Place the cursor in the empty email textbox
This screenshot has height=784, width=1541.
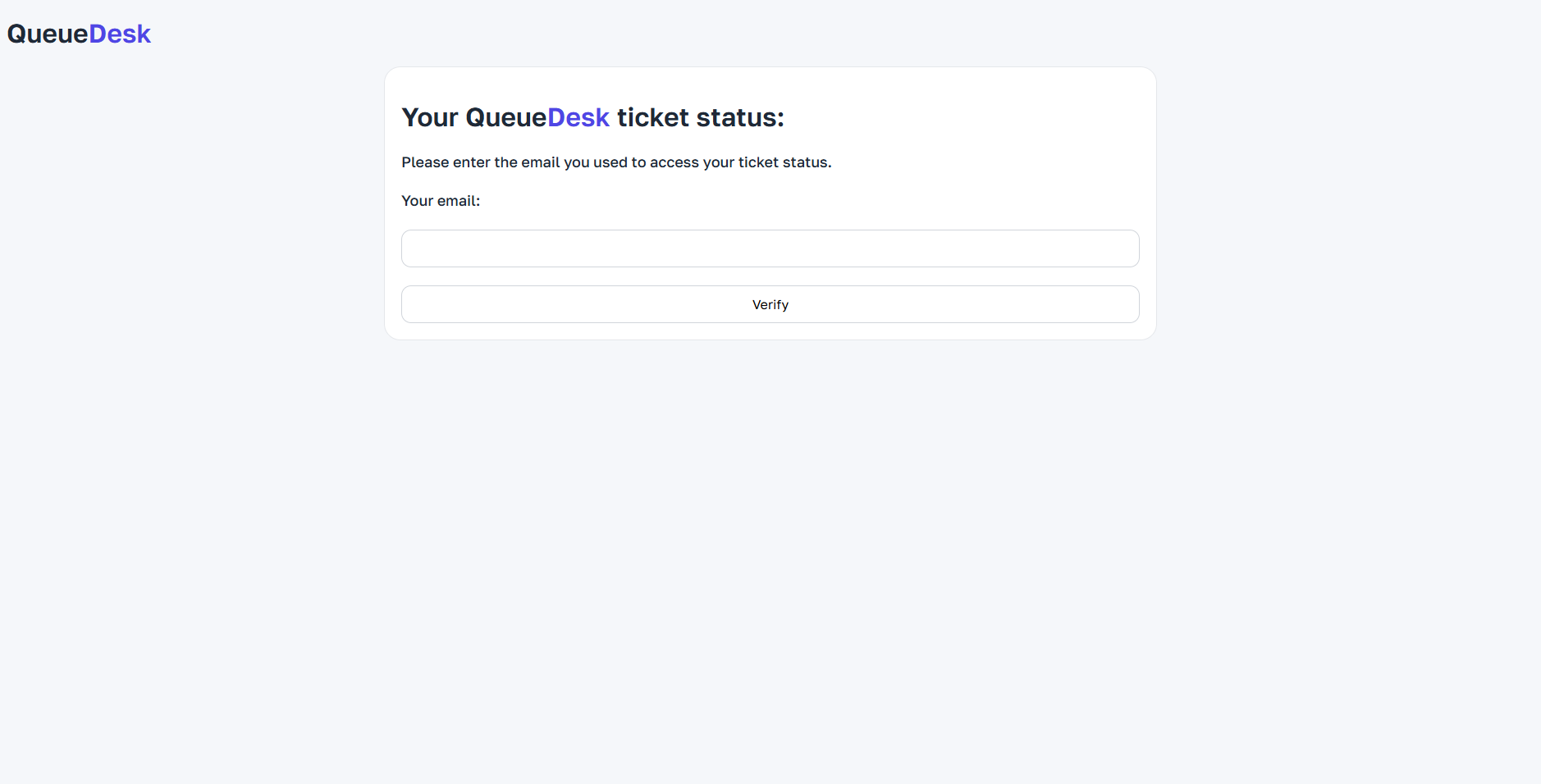(770, 248)
